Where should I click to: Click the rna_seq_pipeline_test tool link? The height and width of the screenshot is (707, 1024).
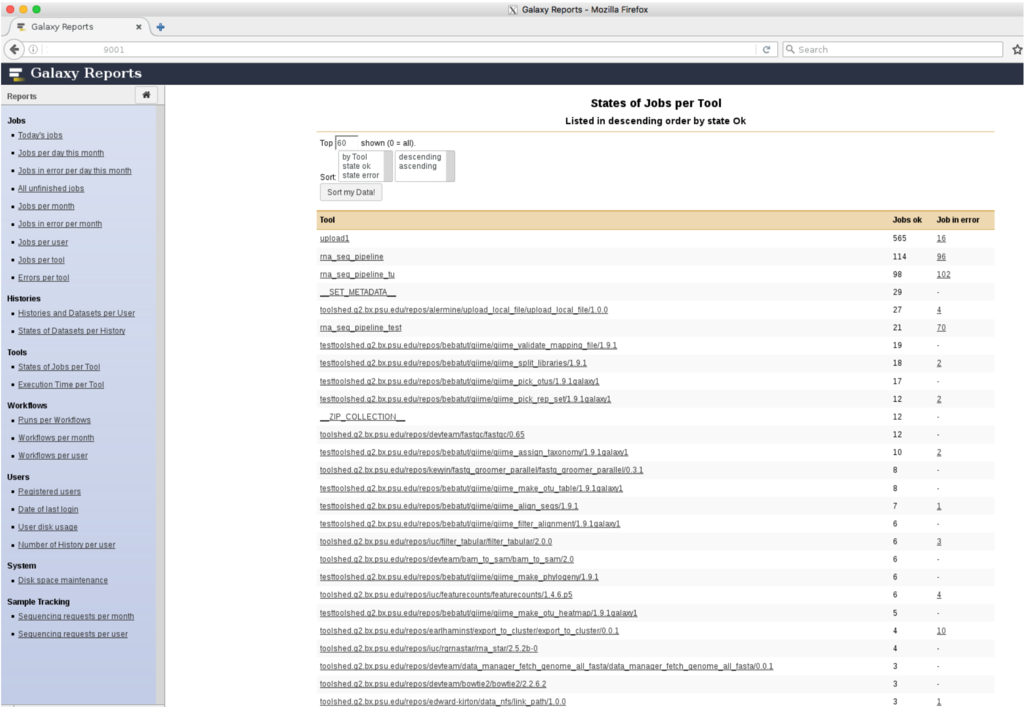tap(360, 328)
